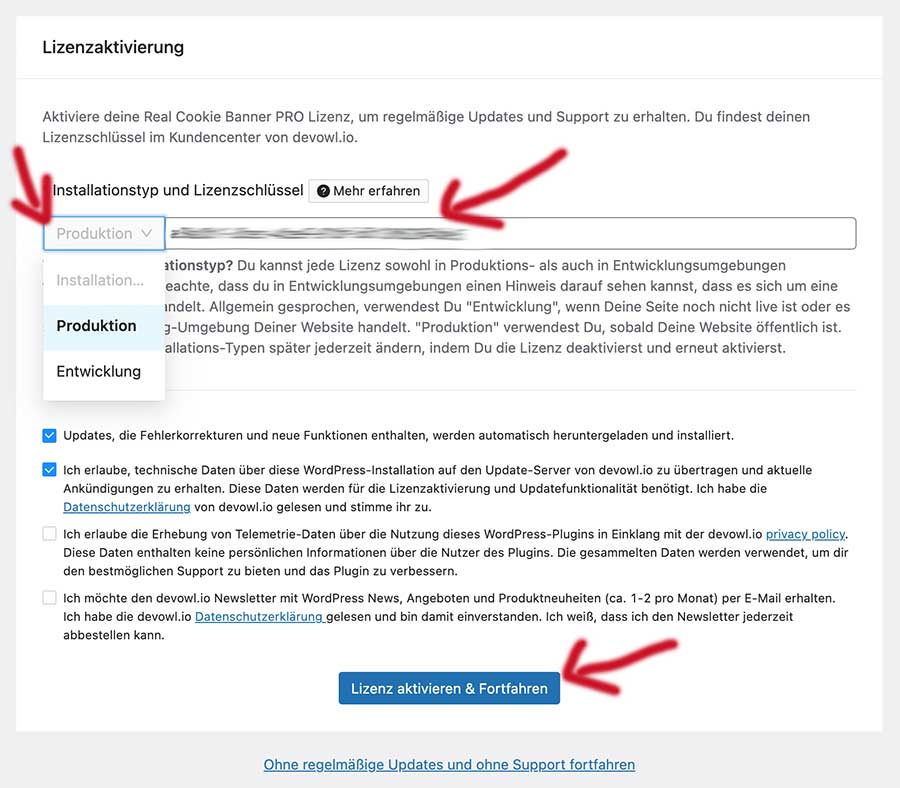Tick the devowl.io newsletter subscription checkbox
The height and width of the screenshot is (788, 900).
tap(50, 598)
